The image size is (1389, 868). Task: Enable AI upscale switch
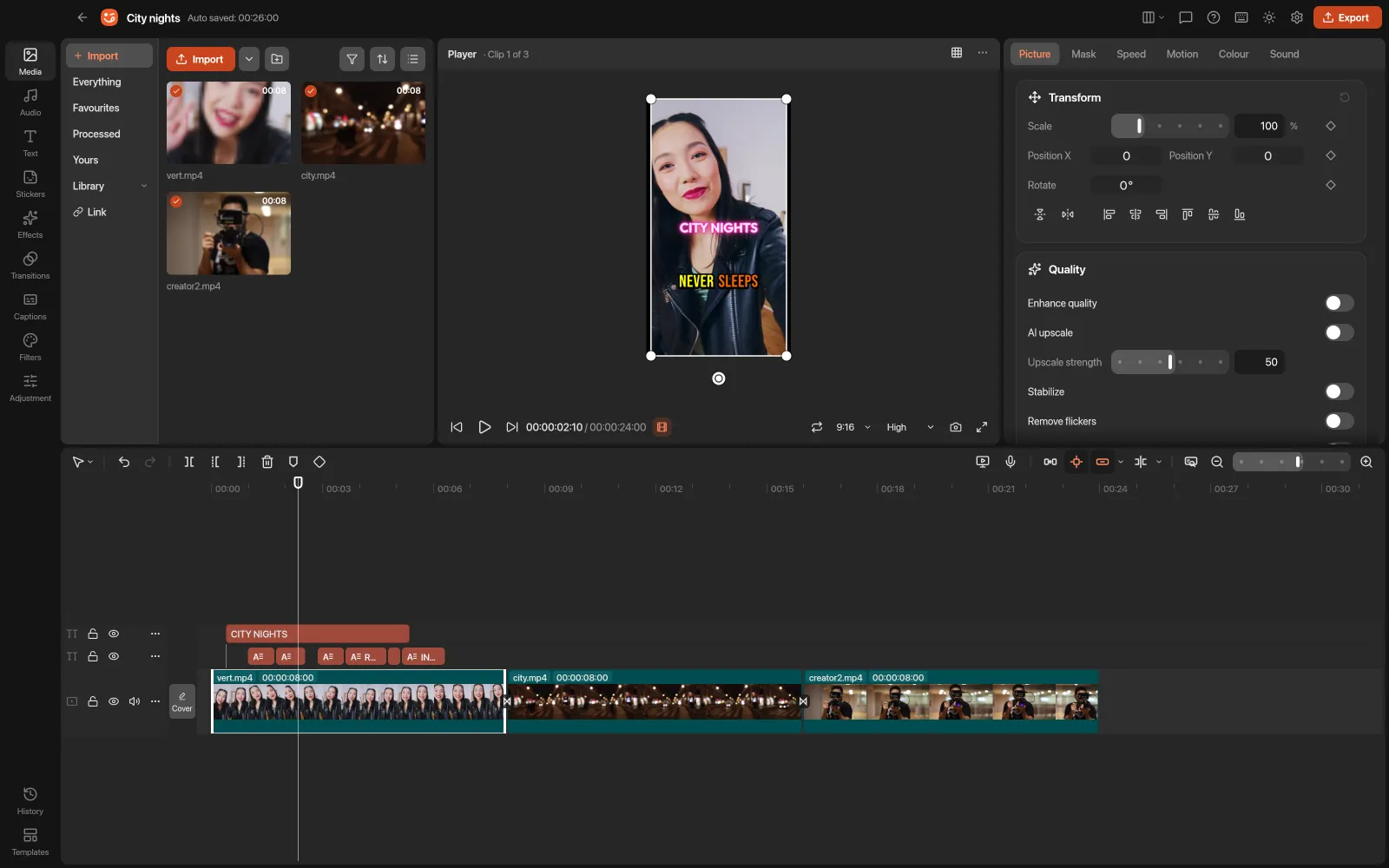[x=1339, y=332]
